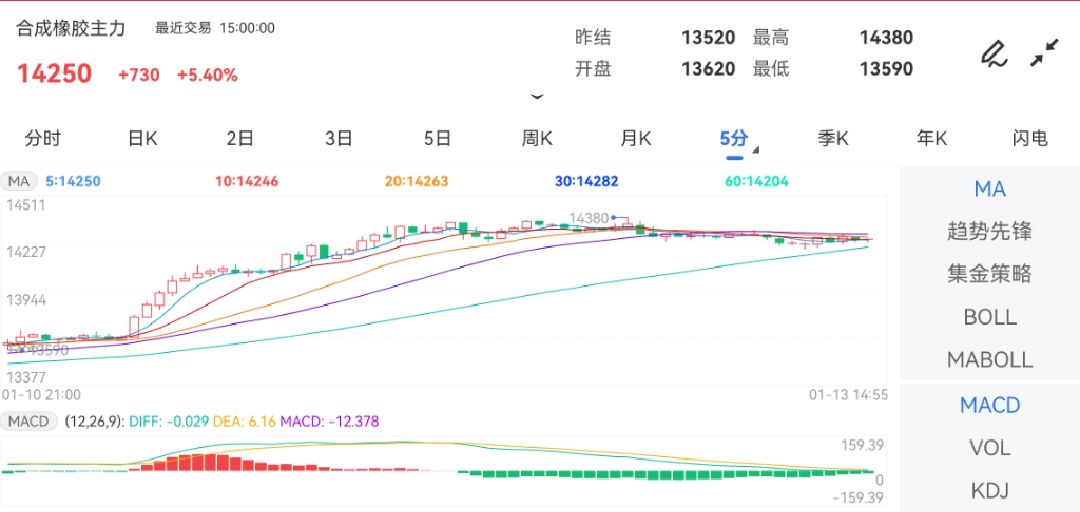Click the MA 30:14282 legend value
This screenshot has width=1080, height=512.
pyautogui.click(x=587, y=182)
